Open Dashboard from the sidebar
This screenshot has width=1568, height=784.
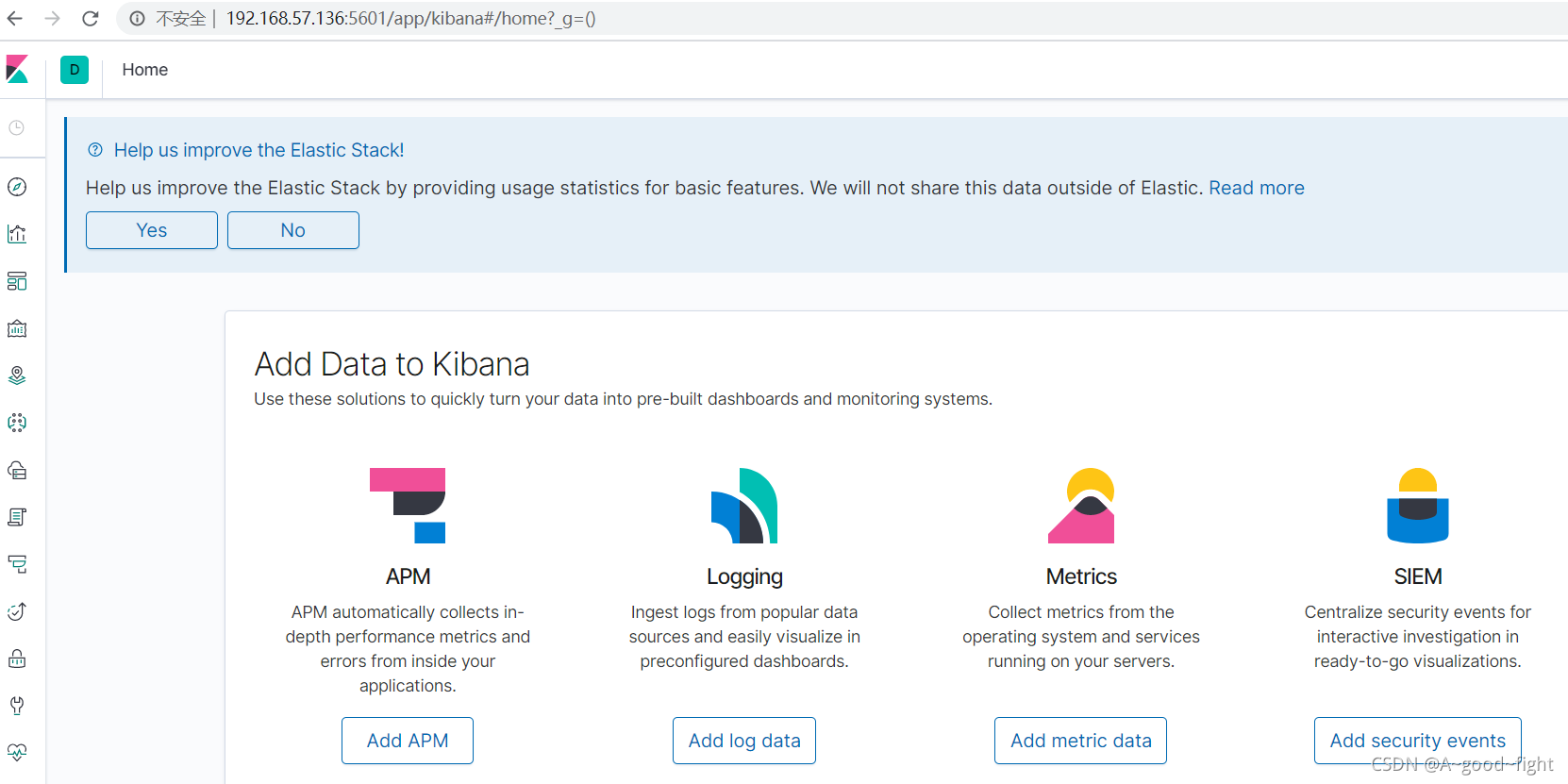tap(17, 281)
